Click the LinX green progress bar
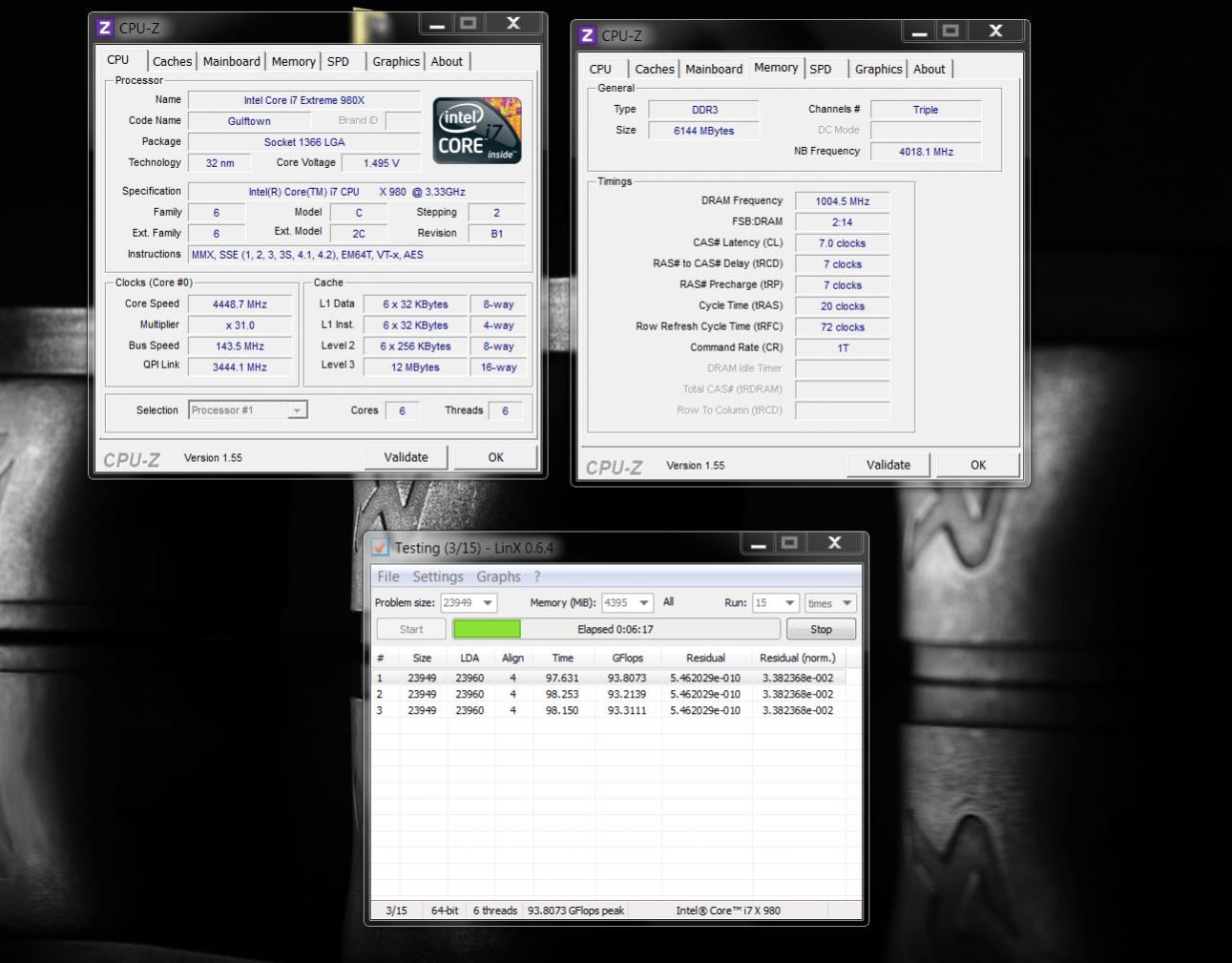The image size is (1232, 963). click(x=487, y=629)
